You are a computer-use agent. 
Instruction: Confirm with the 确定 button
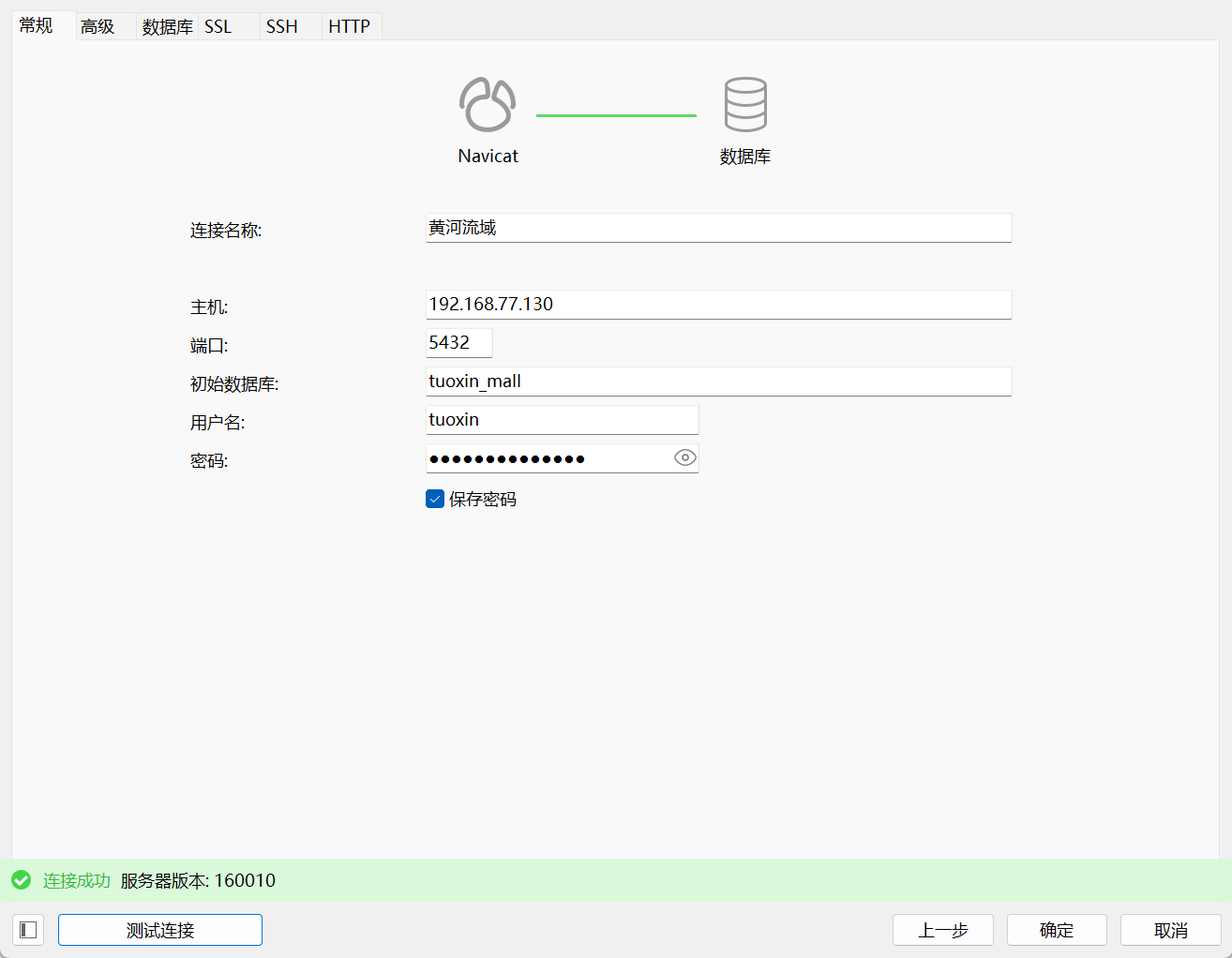pyautogui.click(x=1057, y=930)
